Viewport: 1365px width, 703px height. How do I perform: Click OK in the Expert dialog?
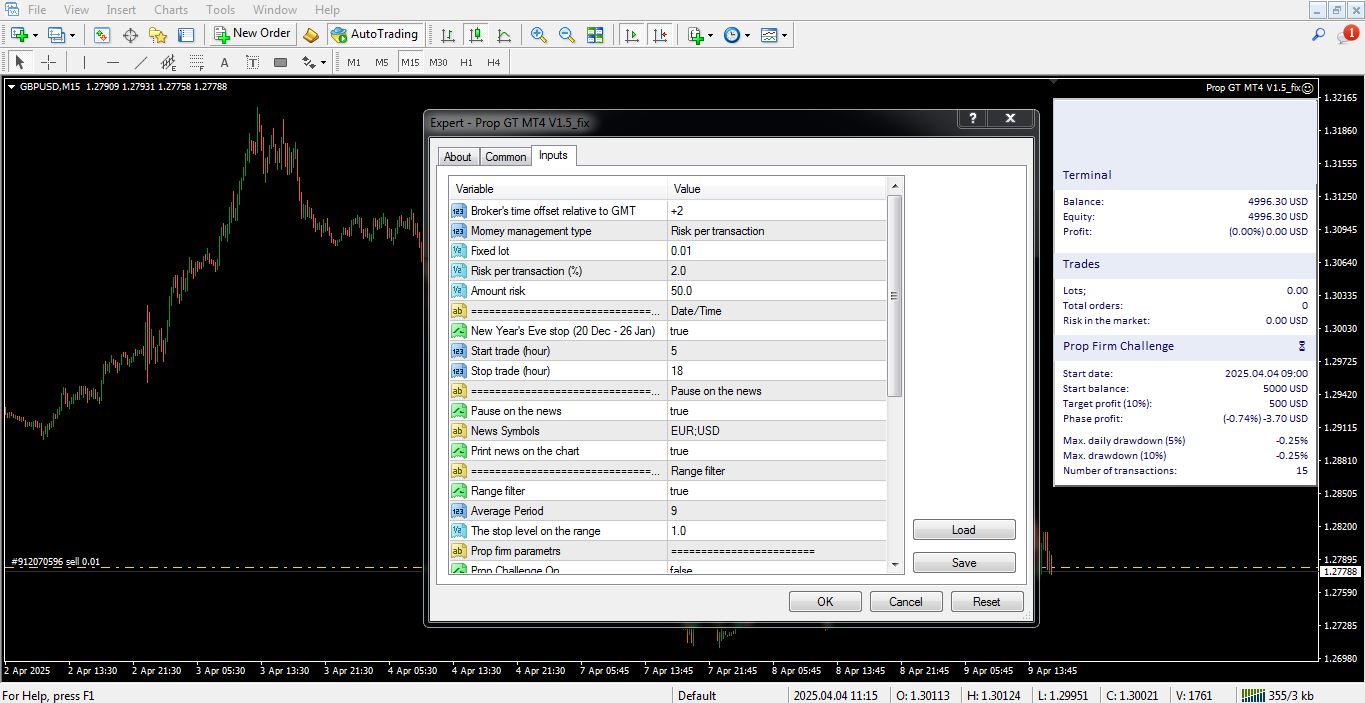pos(824,602)
